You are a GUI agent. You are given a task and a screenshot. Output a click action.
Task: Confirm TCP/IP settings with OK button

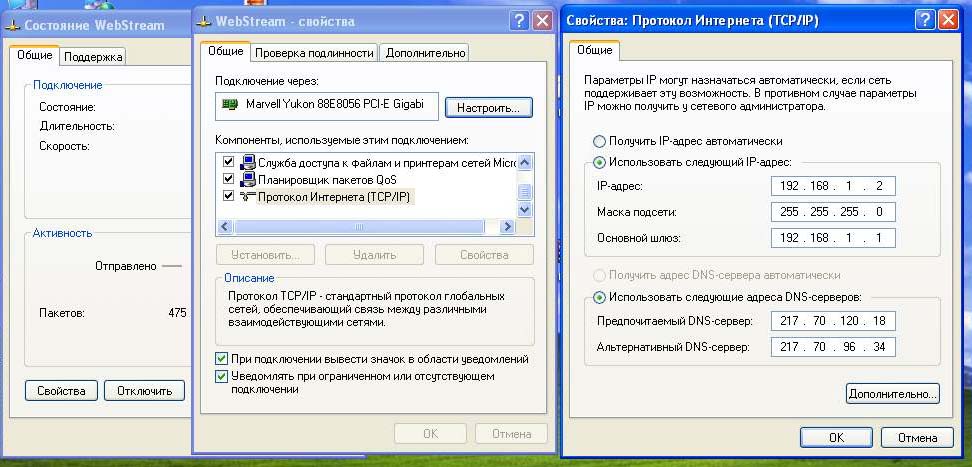tap(836, 438)
